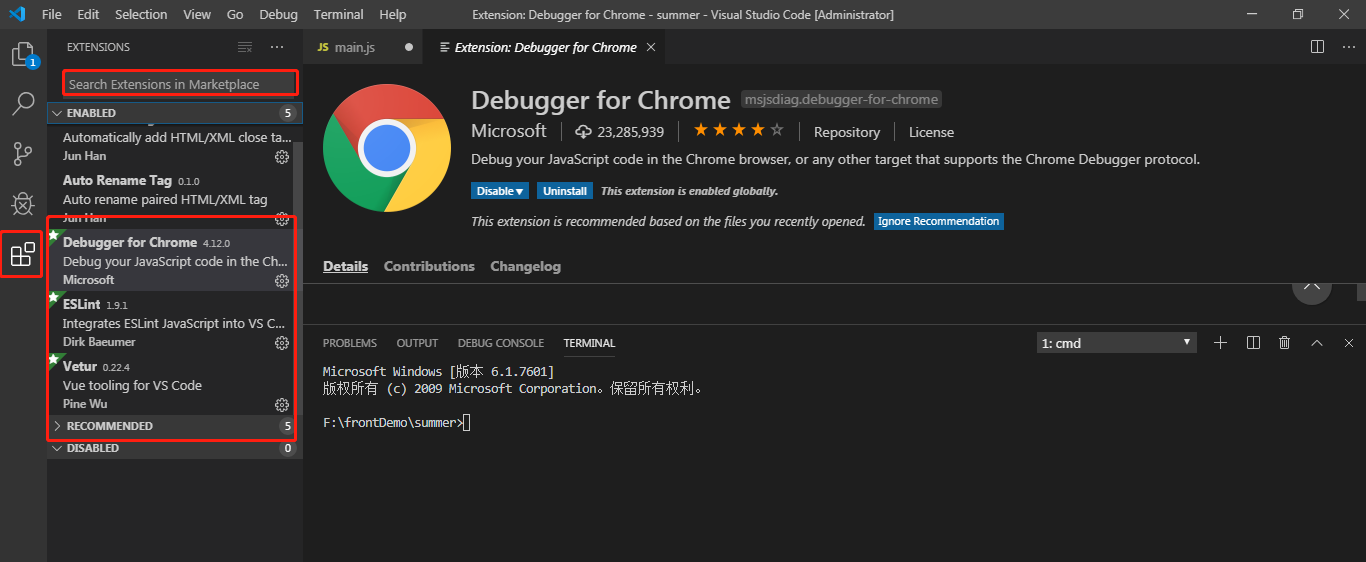Open the Extensions view icon
This screenshot has width=1366, height=562.
pos(22,254)
